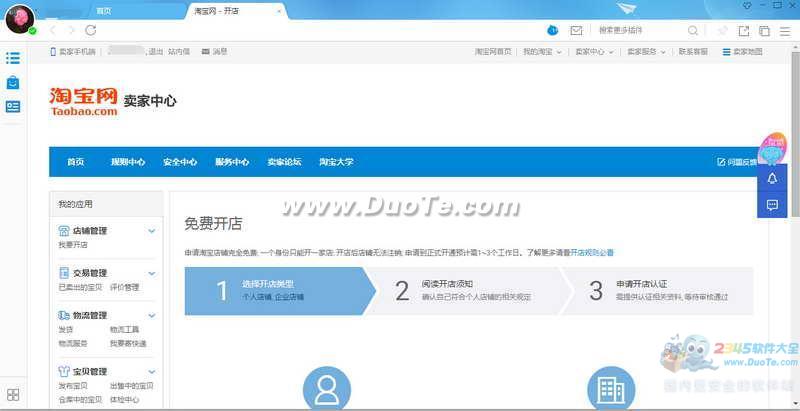
Task: Click the paper plane icon in title bar
Action: (x=626, y=9)
